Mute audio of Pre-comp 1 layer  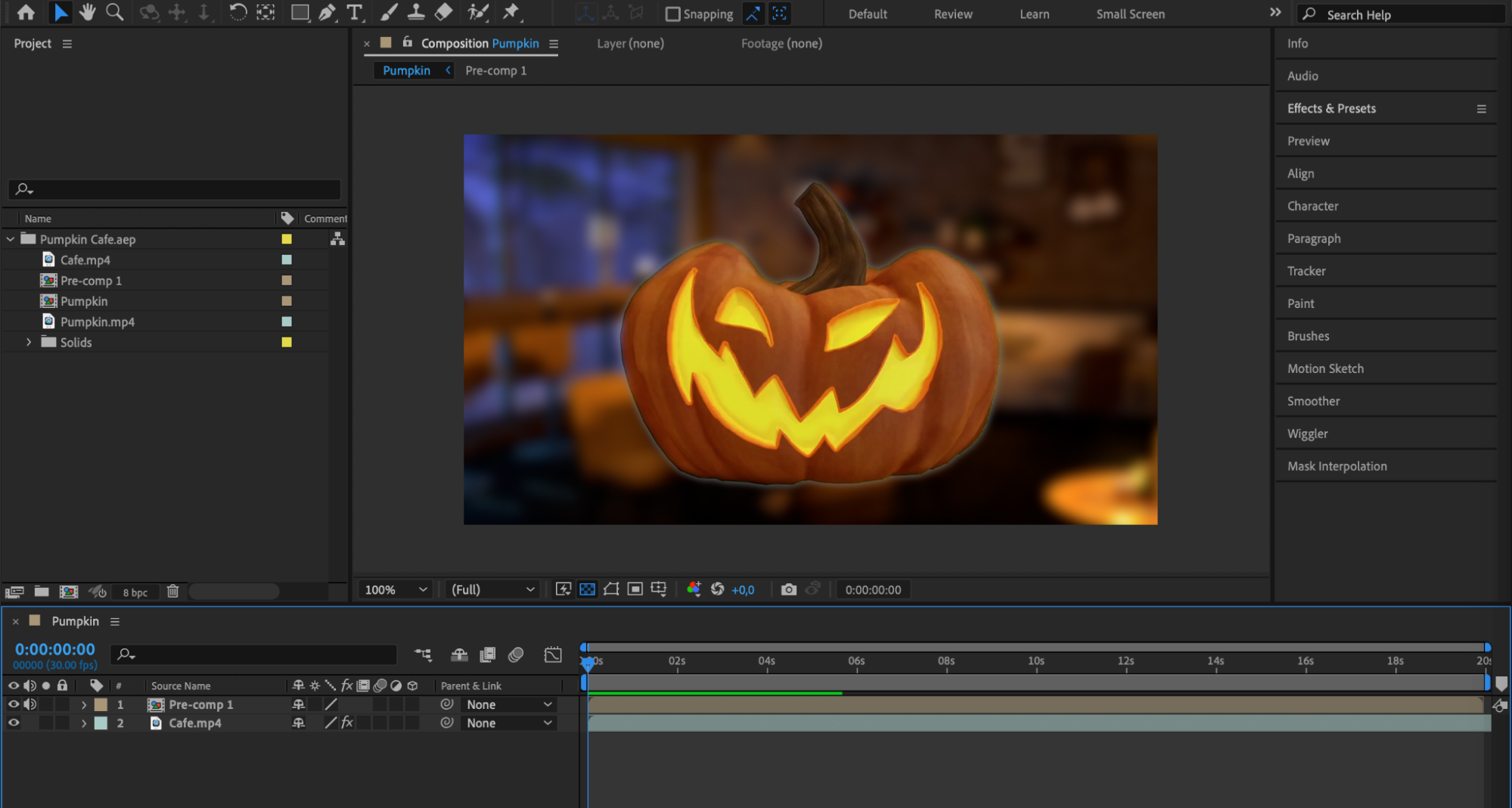point(30,704)
